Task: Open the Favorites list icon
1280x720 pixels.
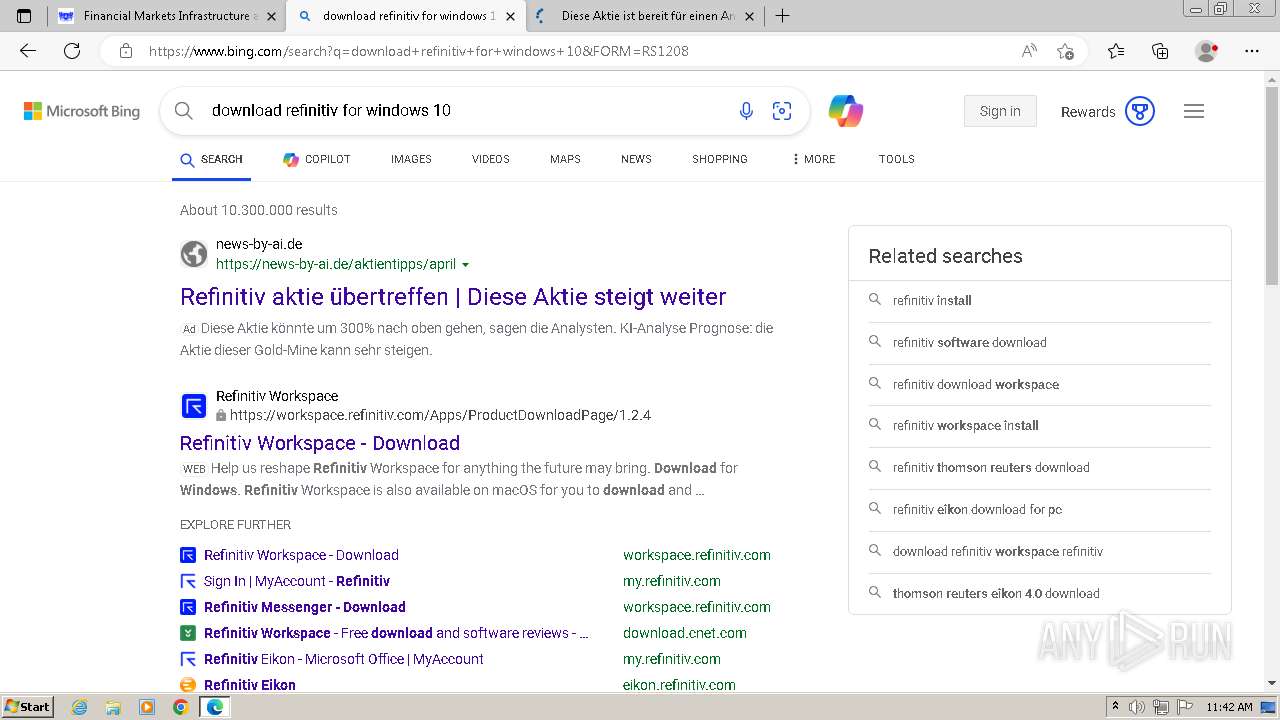Action: pyautogui.click(x=1116, y=51)
